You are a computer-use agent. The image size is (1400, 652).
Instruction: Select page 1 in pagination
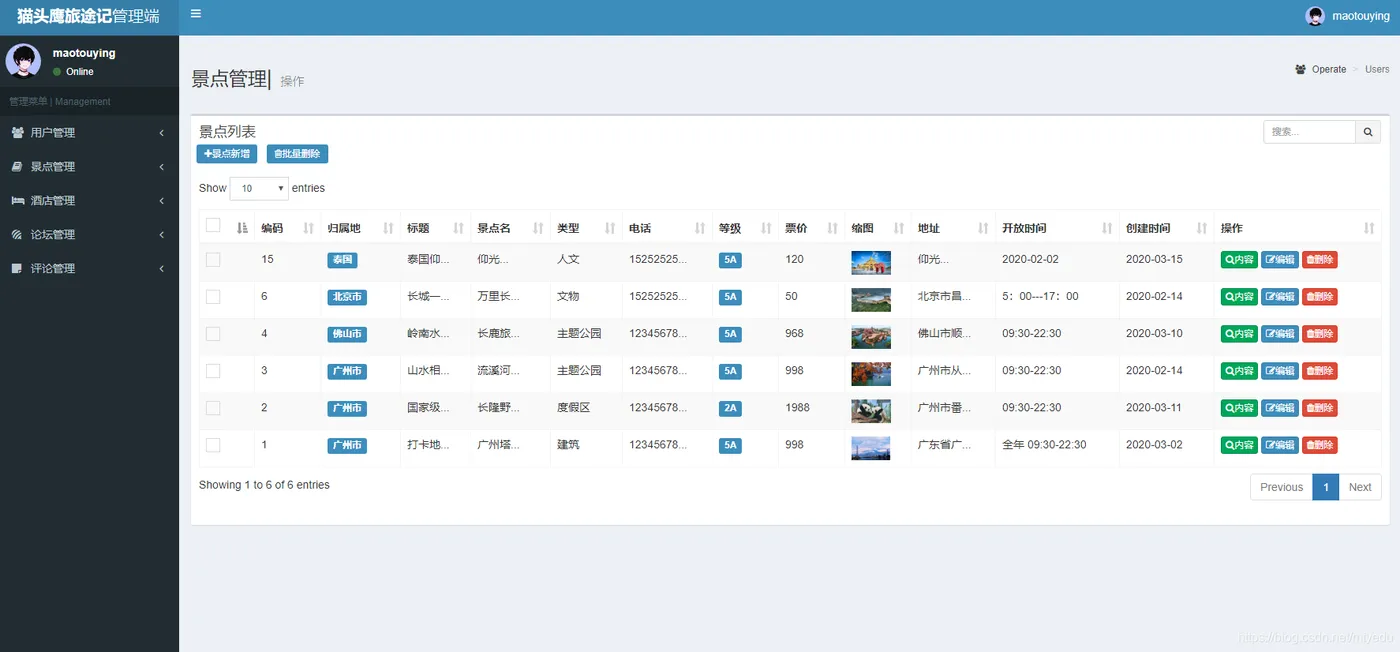[1325, 487]
